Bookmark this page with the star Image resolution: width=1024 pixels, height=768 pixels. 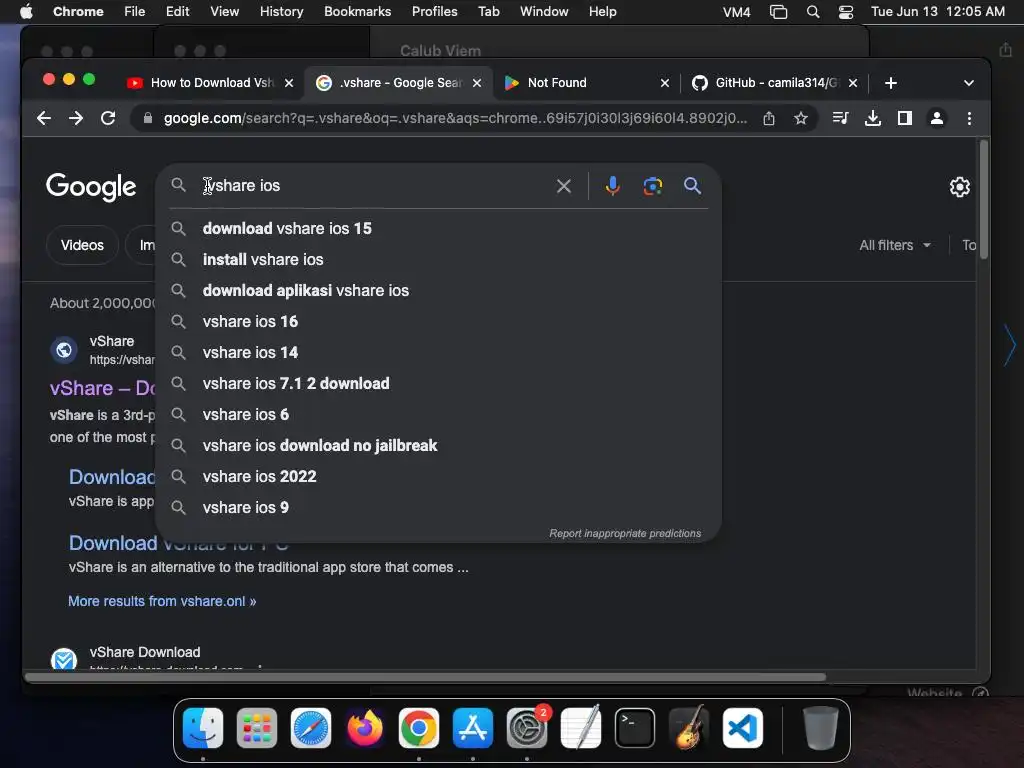coord(801,118)
